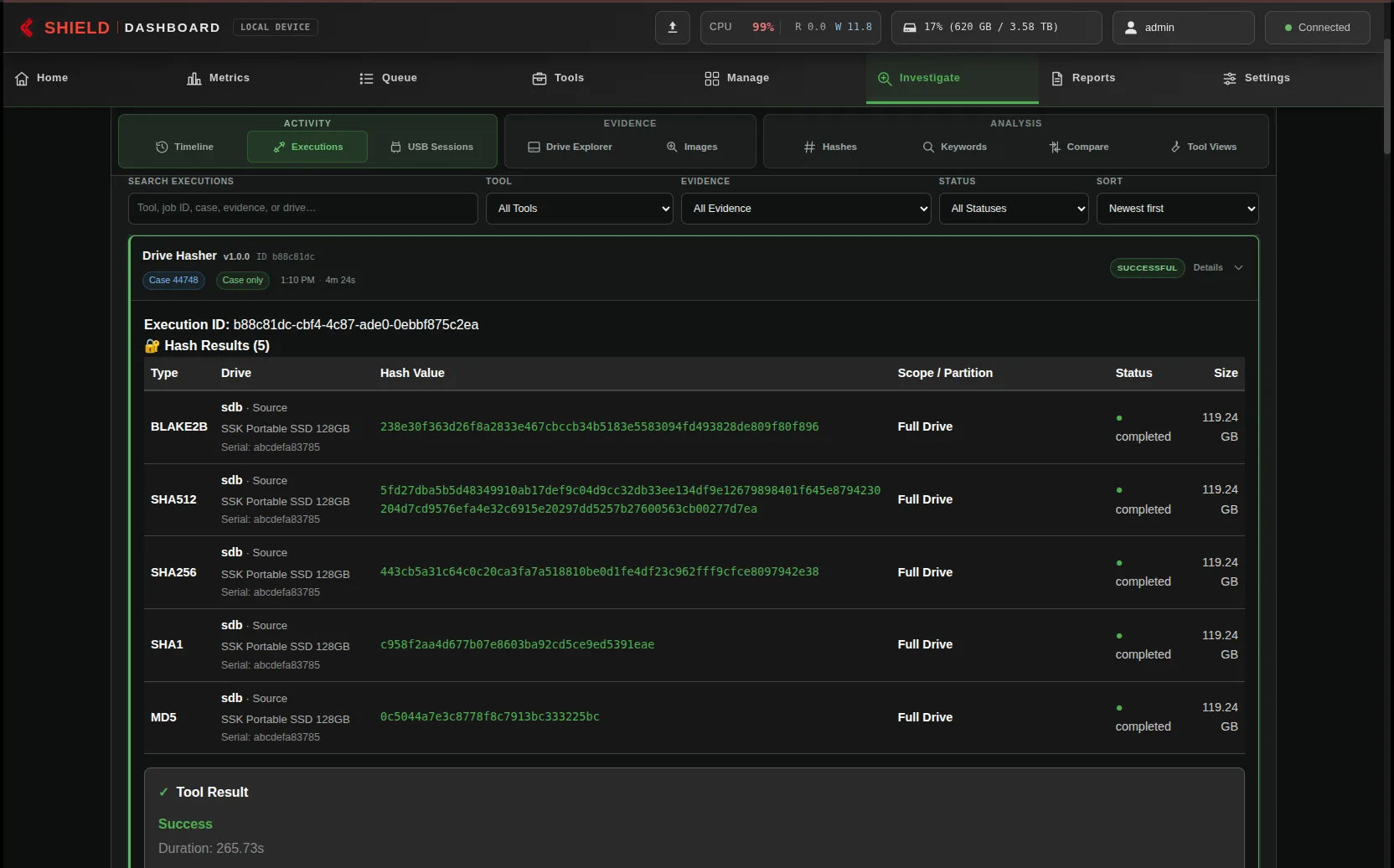The height and width of the screenshot is (868, 1394).
Task: Click the SUCCESSFUL status badge
Action: 1147,268
